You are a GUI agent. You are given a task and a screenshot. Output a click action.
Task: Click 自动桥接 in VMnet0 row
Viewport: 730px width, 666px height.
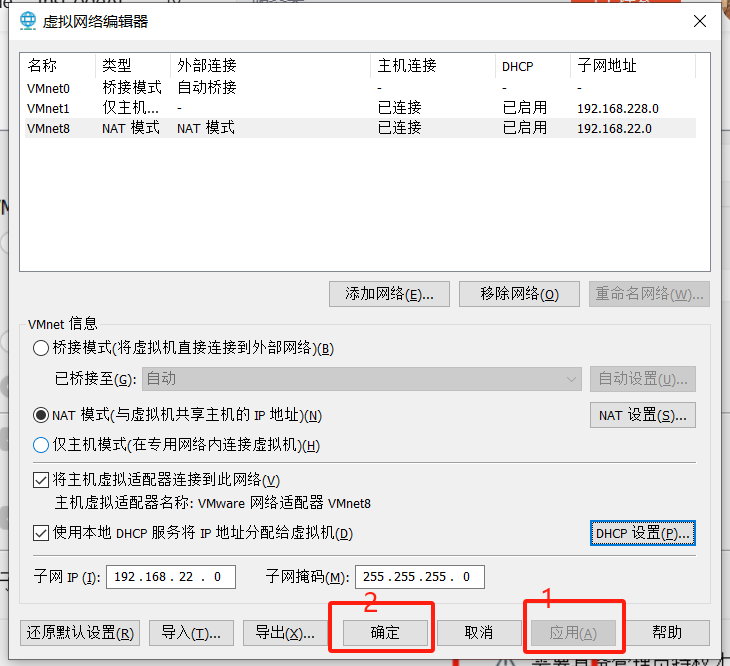pyautogui.click(x=207, y=87)
